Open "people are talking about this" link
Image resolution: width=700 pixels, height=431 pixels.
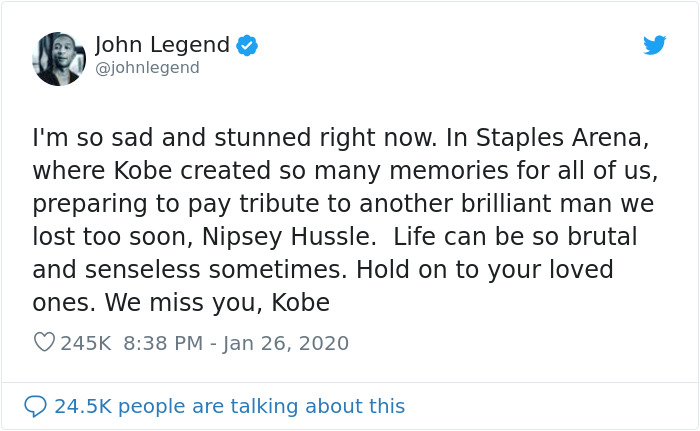pyautogui.click(x=261, y=406)
